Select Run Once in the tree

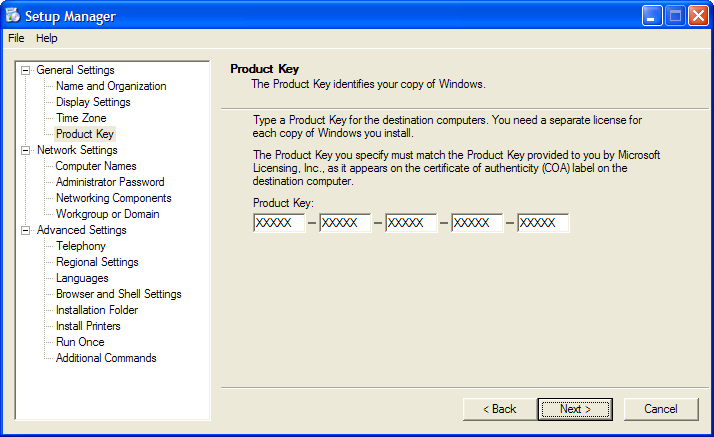pos(80,342)
